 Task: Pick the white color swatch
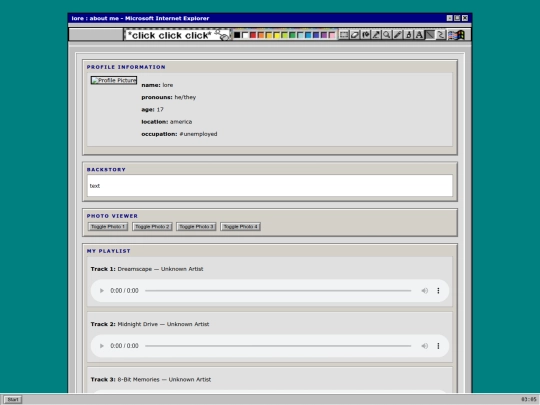point(245,35)
